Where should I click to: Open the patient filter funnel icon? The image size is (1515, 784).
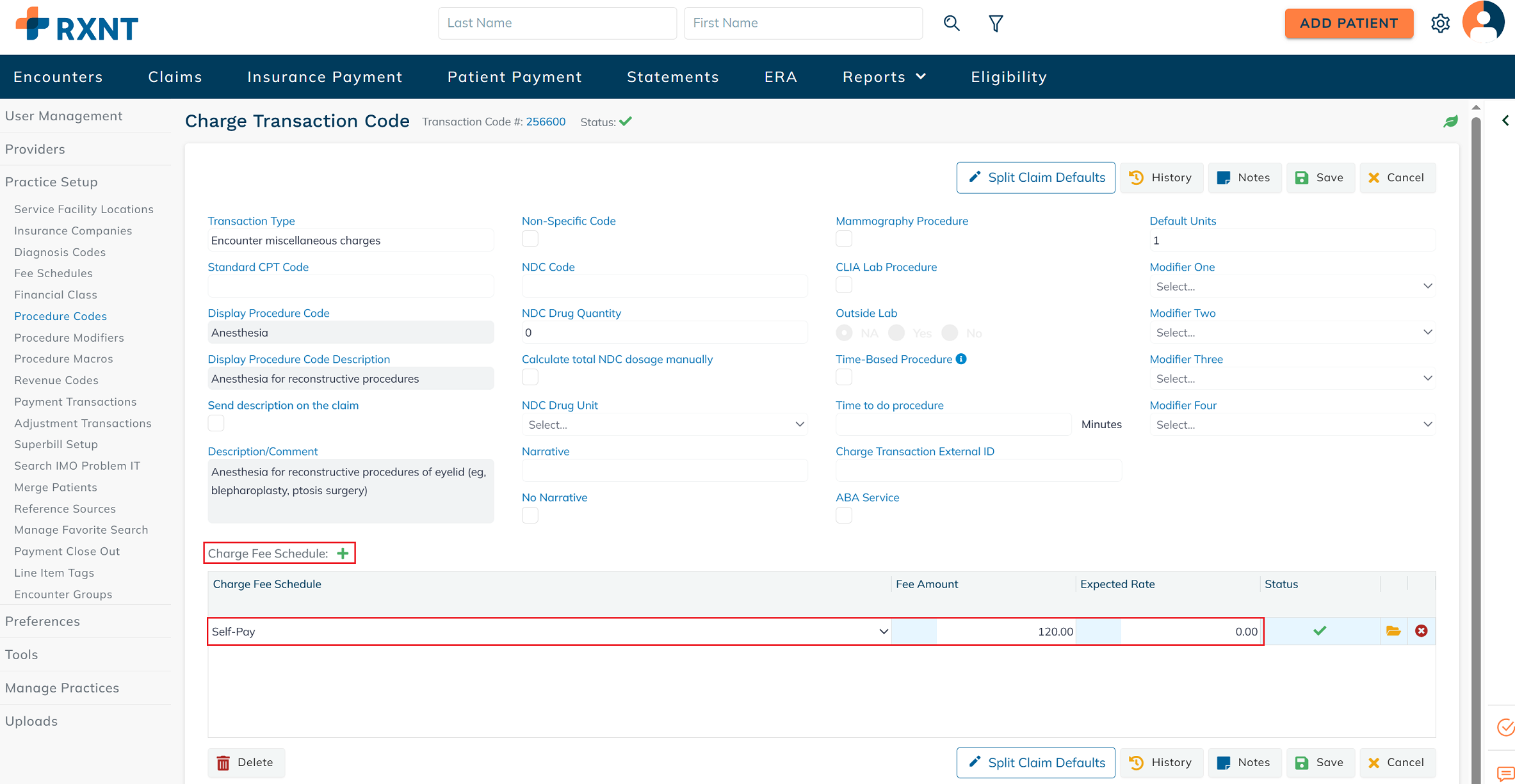pos(996,24)
